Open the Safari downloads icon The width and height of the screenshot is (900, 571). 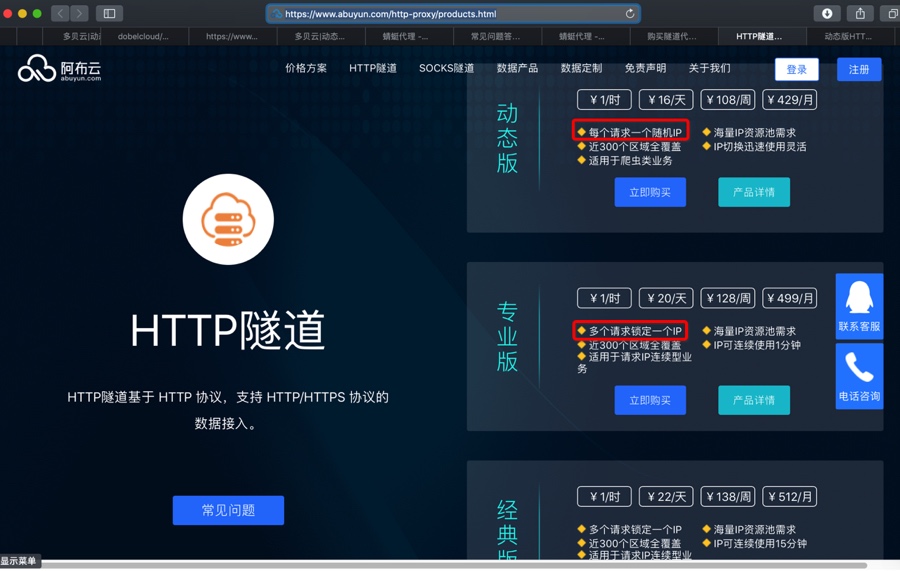click(x=827, y=13)
